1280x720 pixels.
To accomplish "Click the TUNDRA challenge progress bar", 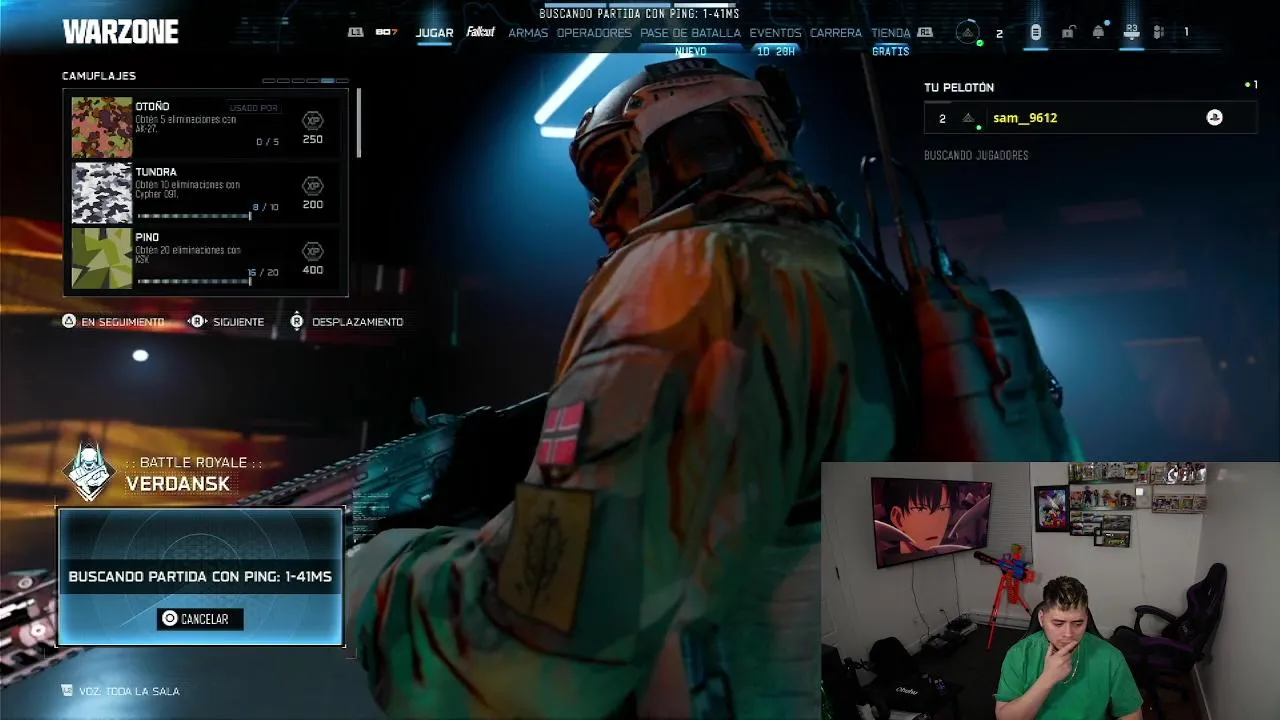I will pyautogui.click(x=194, y=216).
